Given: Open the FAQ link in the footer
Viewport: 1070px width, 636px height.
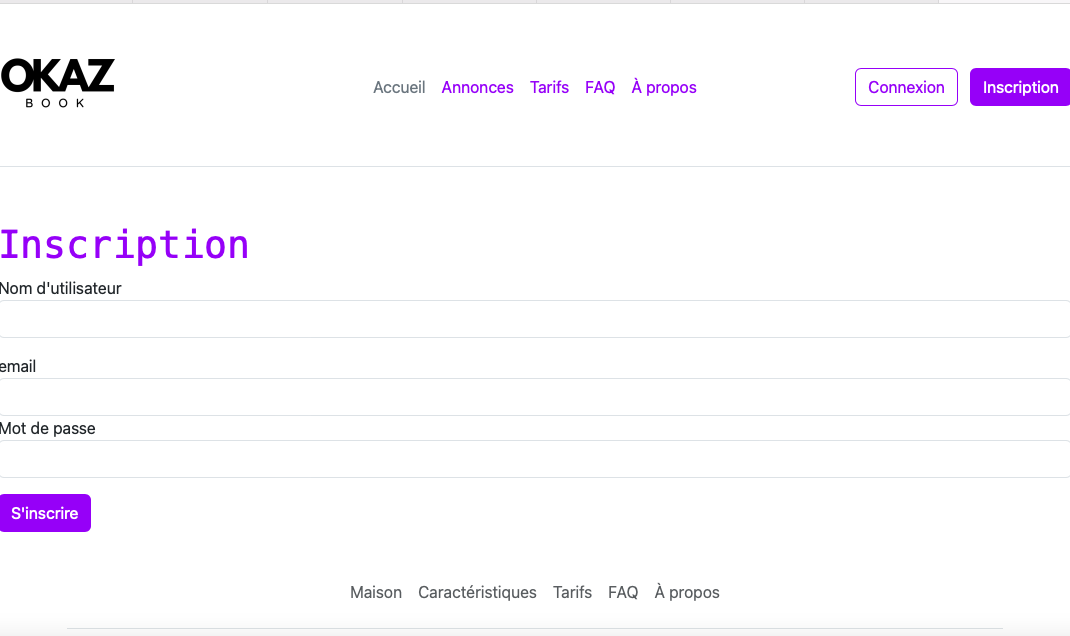Looking at the screenshot, I should pyautogui.click(x=623, y=592).
